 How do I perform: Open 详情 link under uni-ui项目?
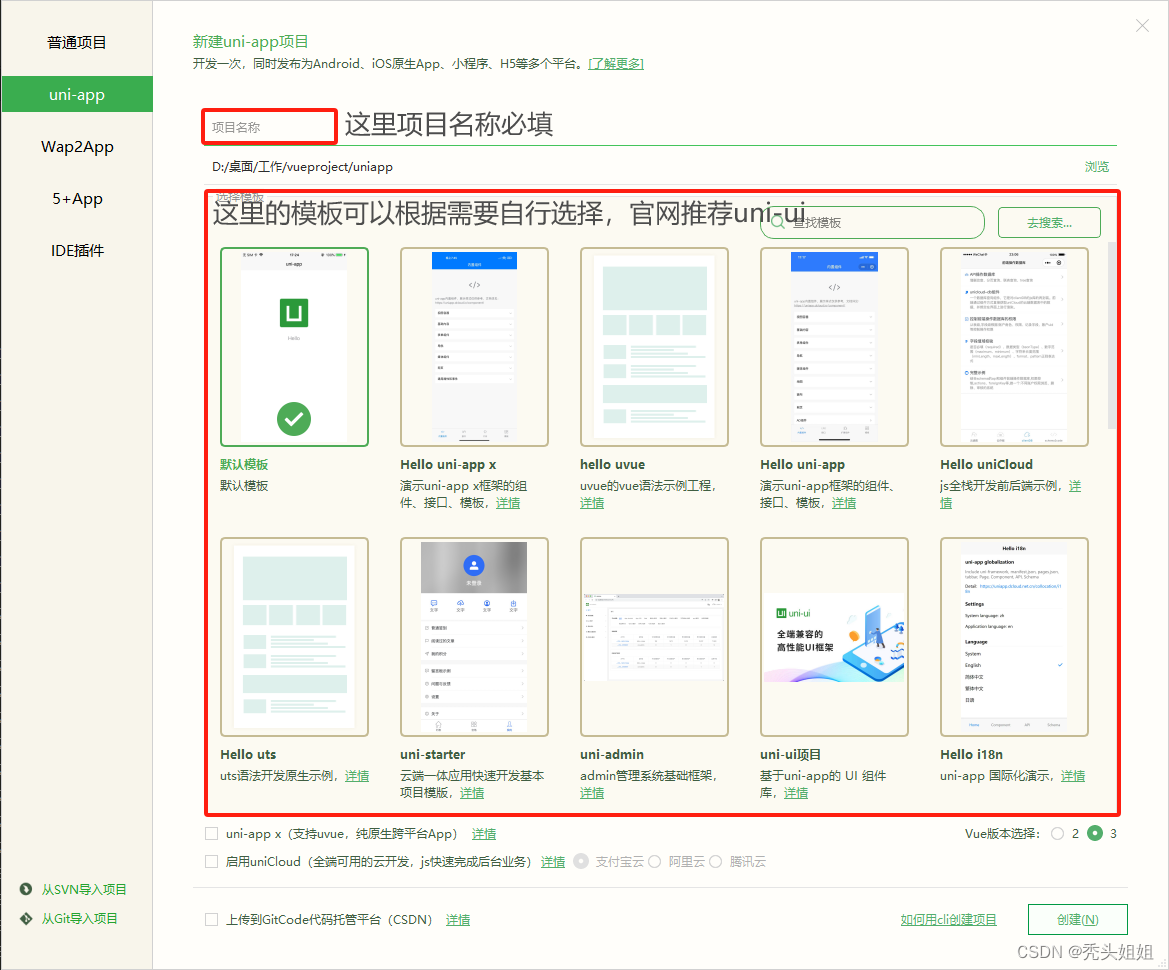(795, 793)
